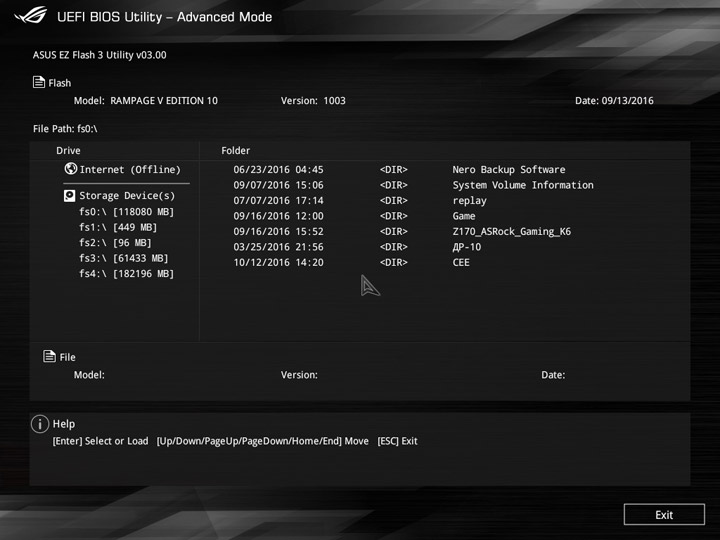Click the File Path fs0:\ text
The height and width of the screenshot is (540, 720).
point(65,129)
